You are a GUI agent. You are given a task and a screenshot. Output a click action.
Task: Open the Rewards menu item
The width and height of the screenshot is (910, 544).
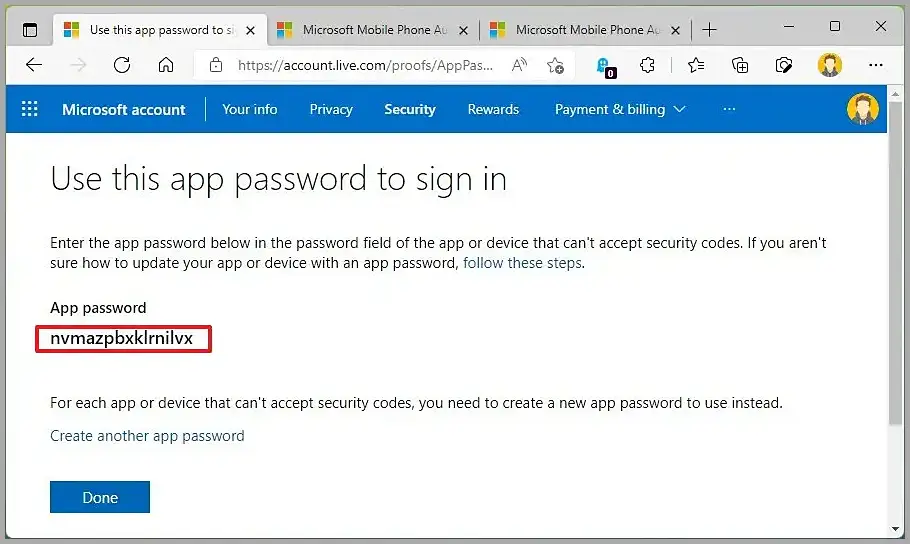point(493,109)
